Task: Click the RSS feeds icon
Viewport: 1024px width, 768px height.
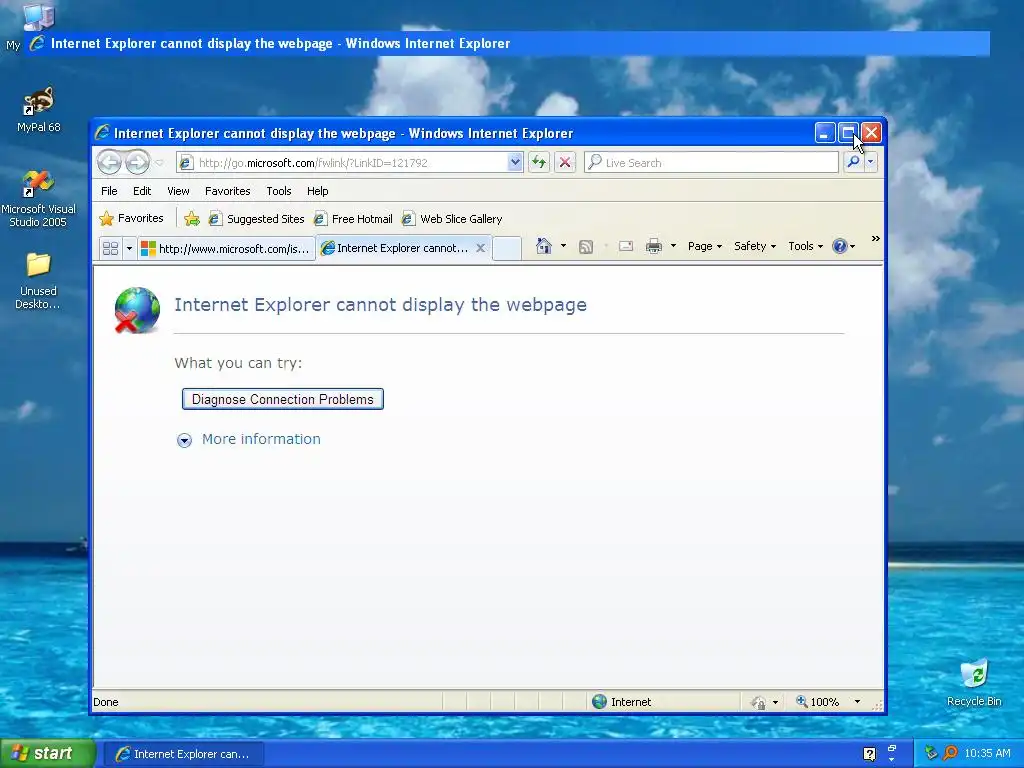Action: (x=586, y=246)
